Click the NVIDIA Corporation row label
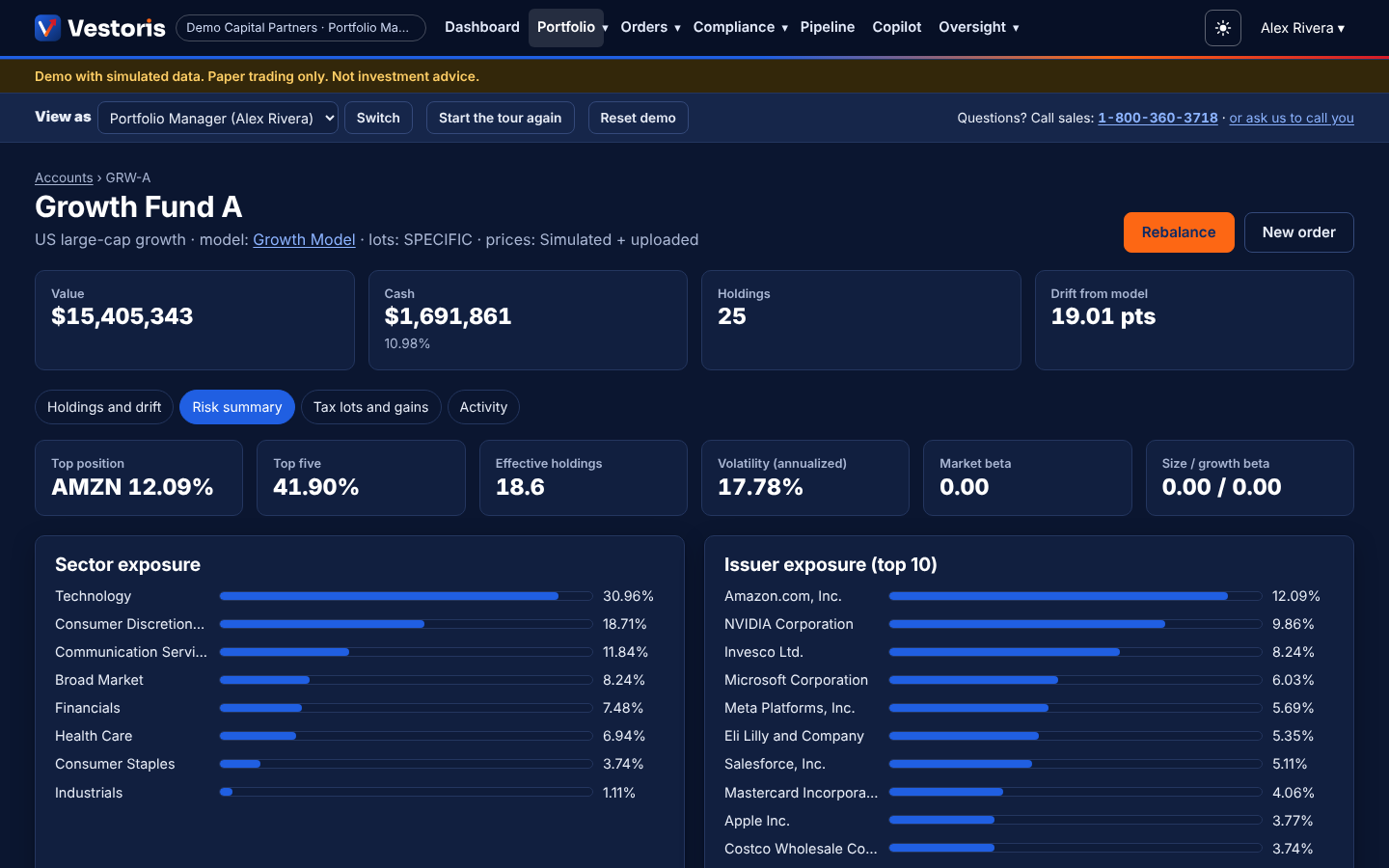 click(x=789, y=624)
